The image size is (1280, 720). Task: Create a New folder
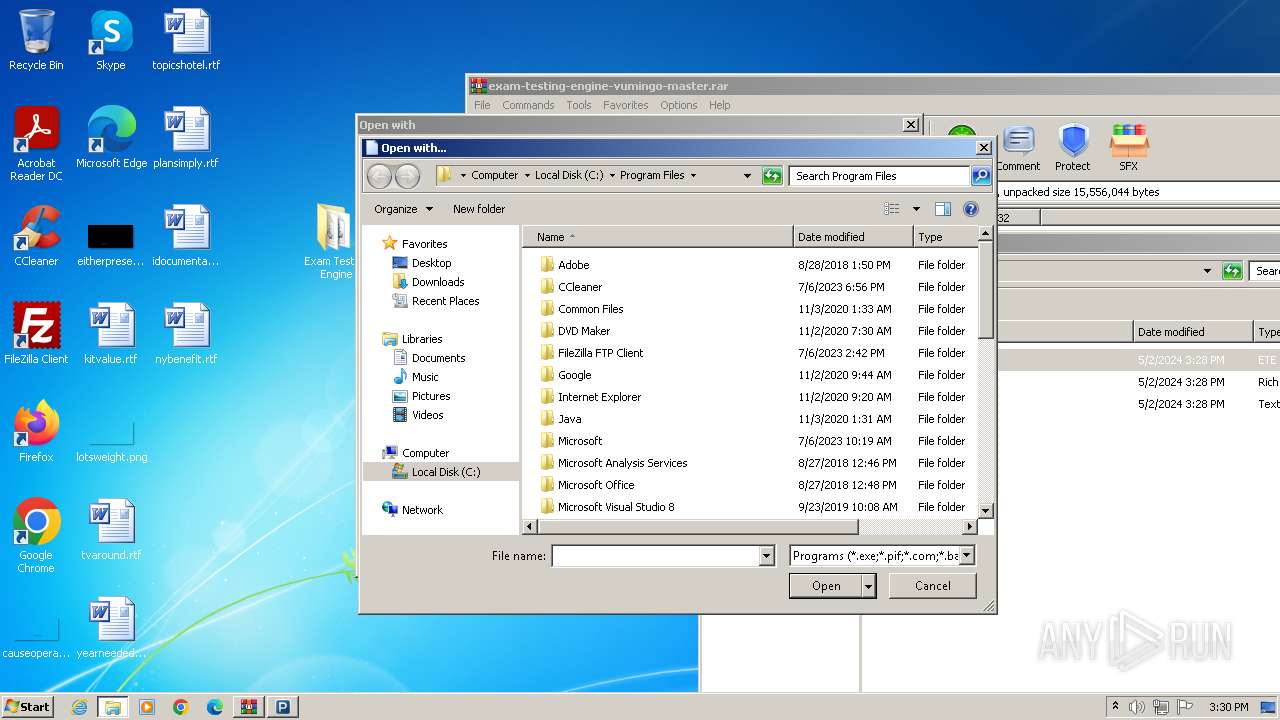[479, 209]
